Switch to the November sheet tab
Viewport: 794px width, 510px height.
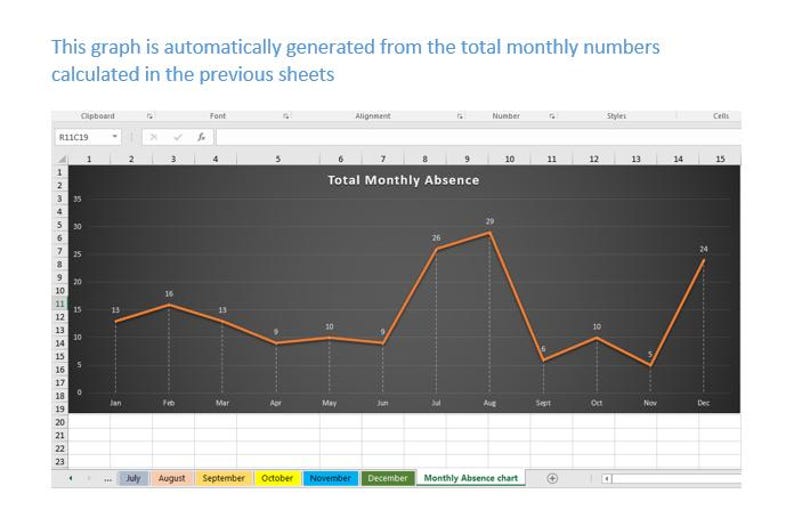[x=330, y=478]
